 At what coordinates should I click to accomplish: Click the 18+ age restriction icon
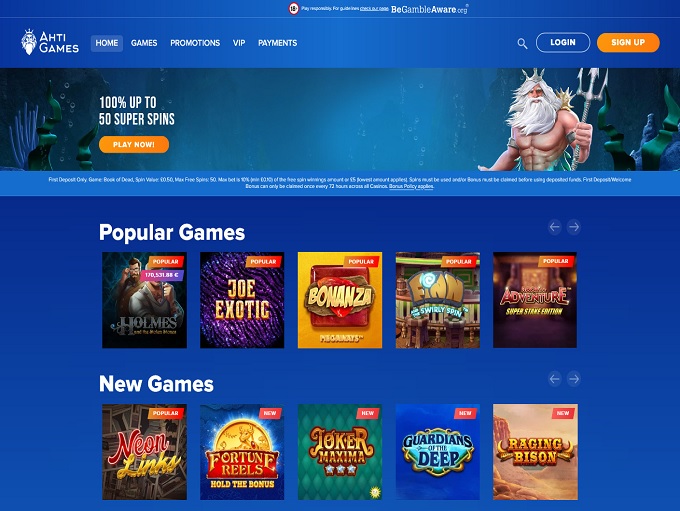pyautogui.click(x=294, y=9)
